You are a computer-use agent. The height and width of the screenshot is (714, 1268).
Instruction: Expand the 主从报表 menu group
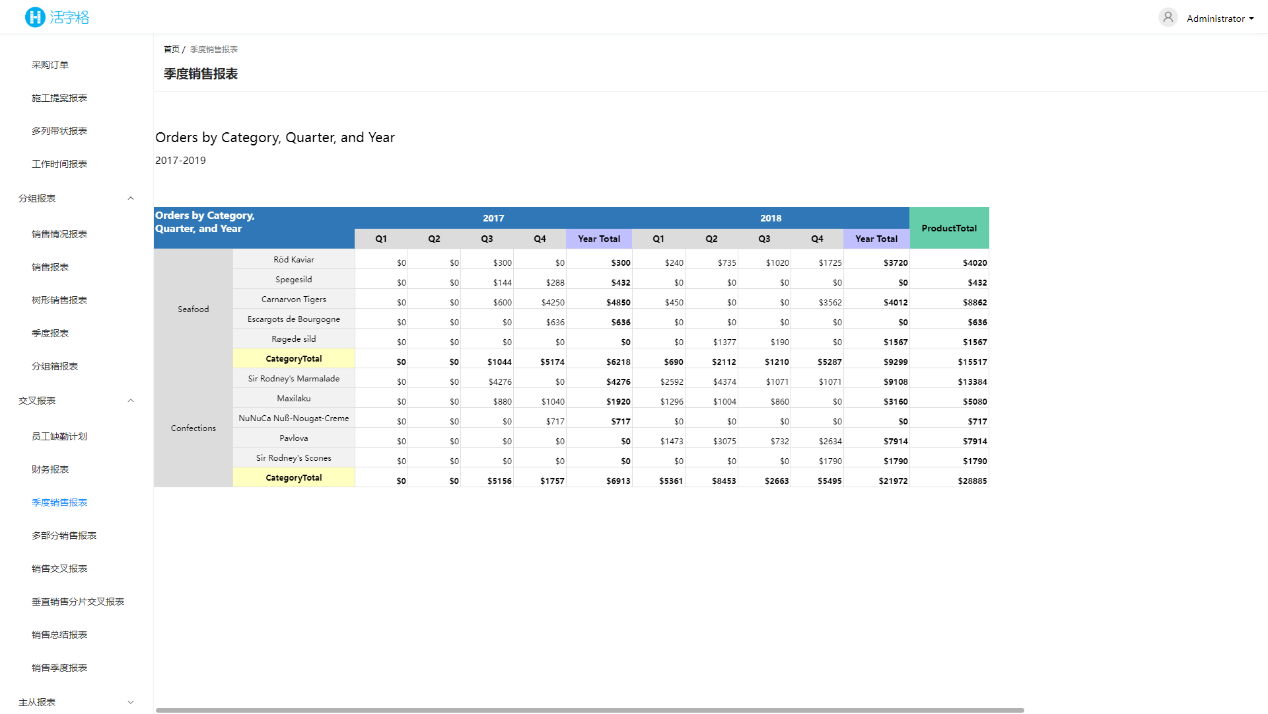[x=131, y=702]
